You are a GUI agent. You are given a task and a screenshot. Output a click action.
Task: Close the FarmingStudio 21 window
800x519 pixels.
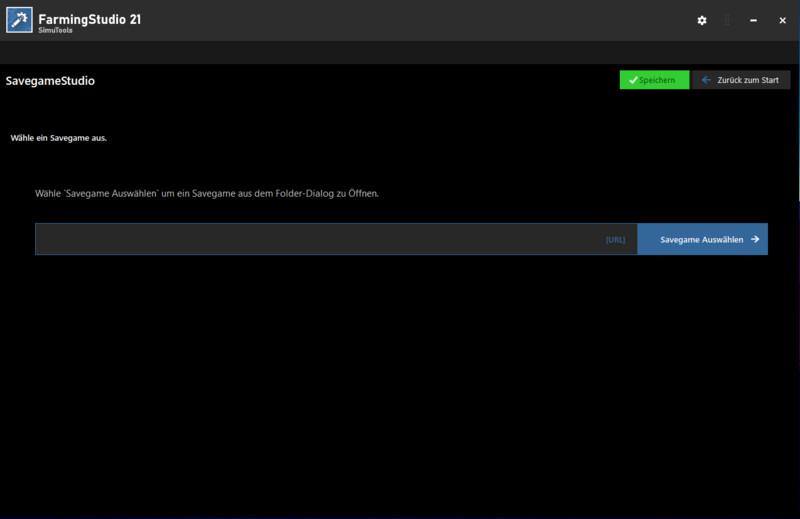tap(782, 20)
